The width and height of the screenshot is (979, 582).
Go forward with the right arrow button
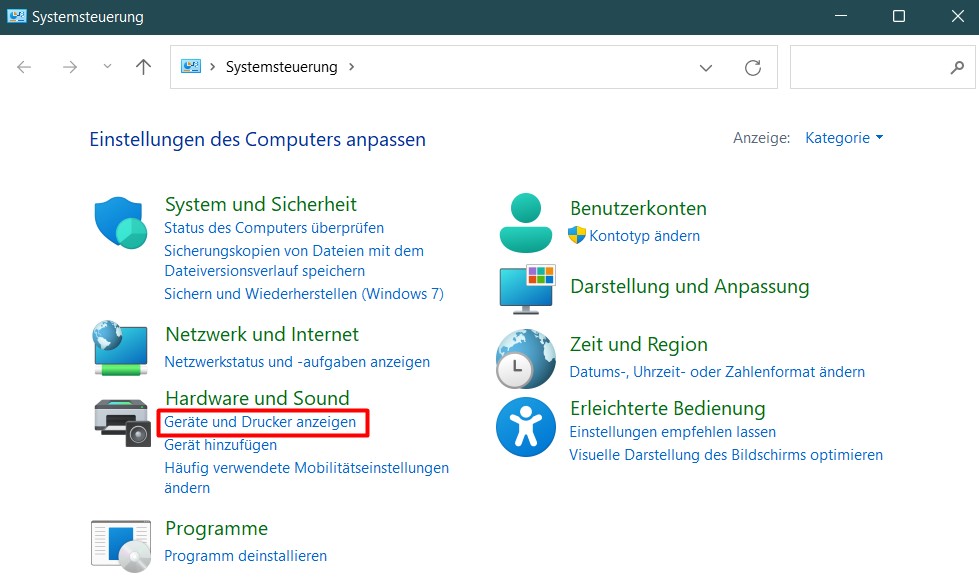pos(70,67)
